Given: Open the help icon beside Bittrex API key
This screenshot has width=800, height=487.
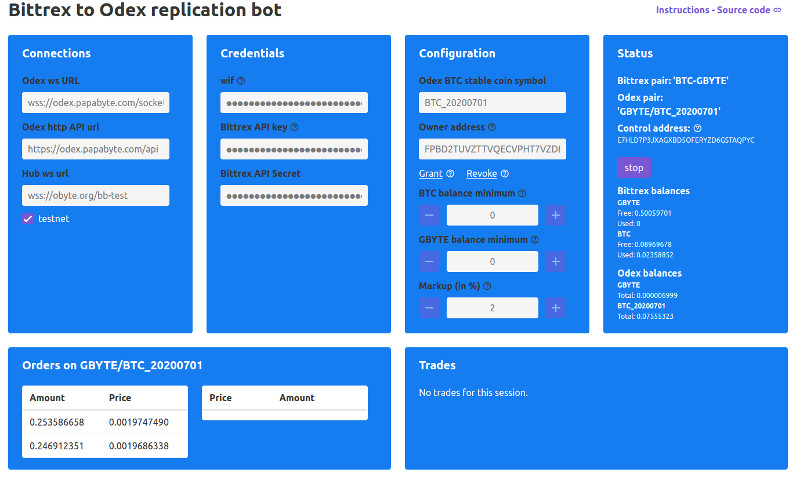Looking at the screenshot, I should [294, 127].
